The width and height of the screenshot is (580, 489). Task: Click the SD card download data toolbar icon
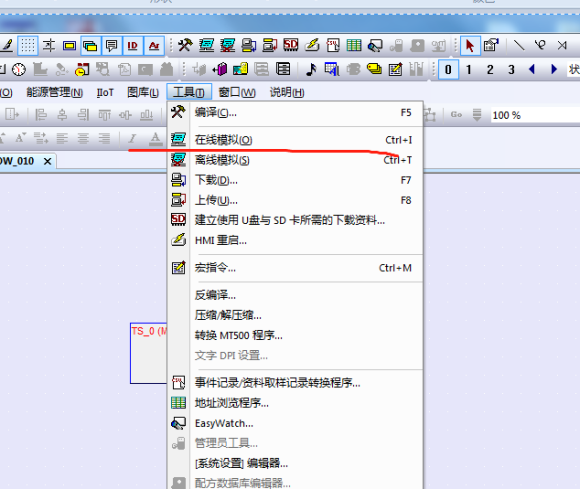click(291, 45)
